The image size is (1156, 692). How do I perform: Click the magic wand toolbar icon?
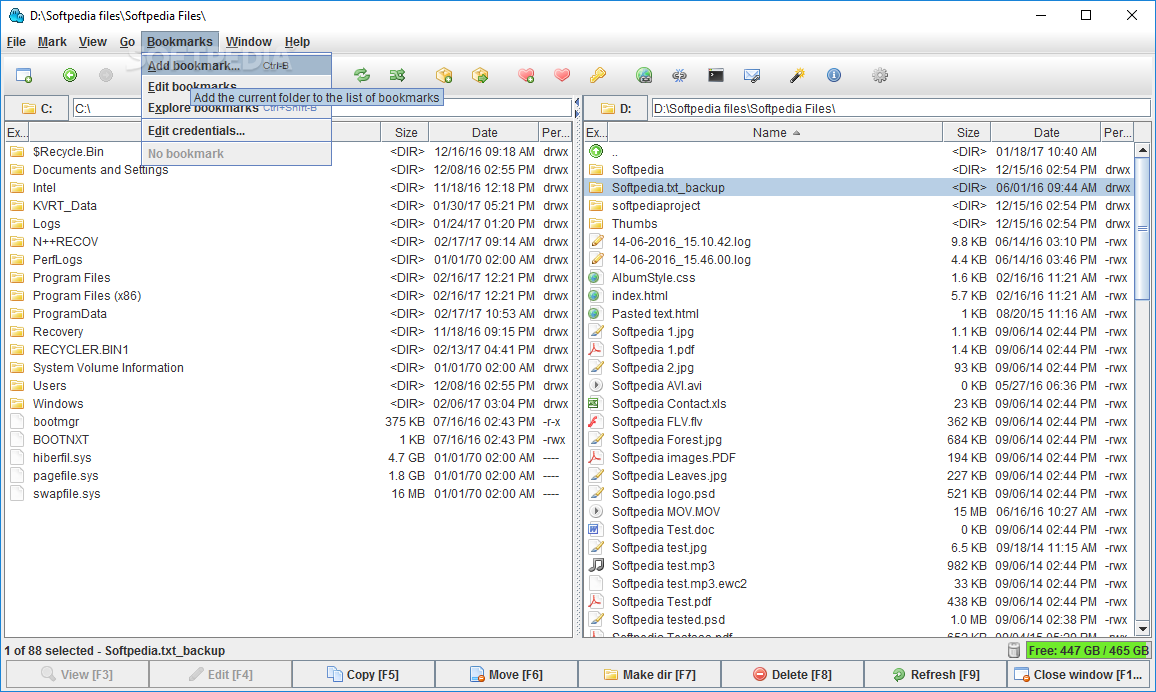tap(797, 75)
